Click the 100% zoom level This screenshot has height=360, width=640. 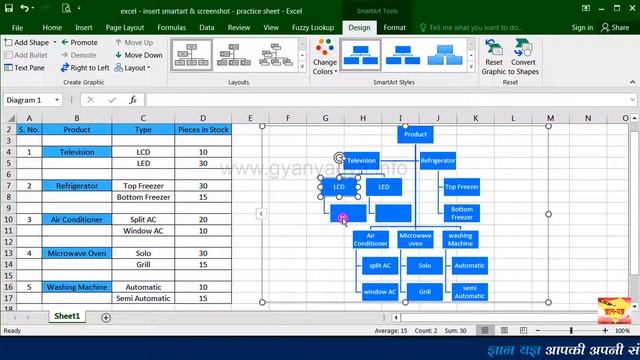pos(622,331)
